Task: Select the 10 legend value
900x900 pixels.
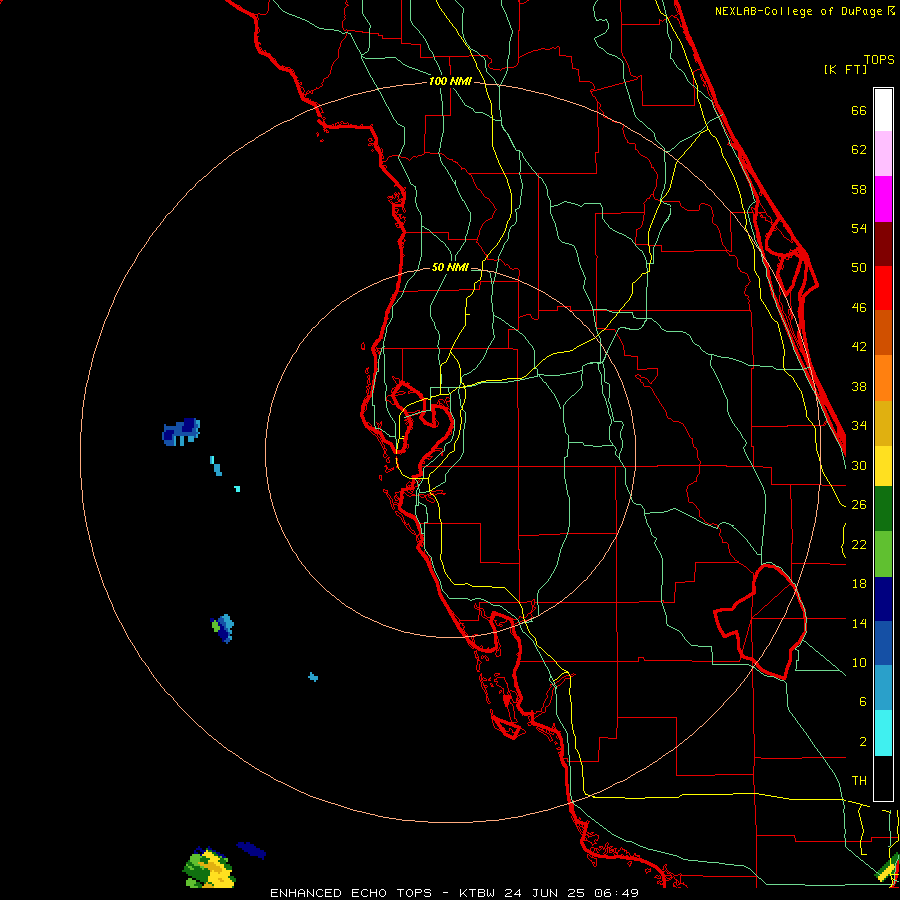Action: (x=859, y=662)
